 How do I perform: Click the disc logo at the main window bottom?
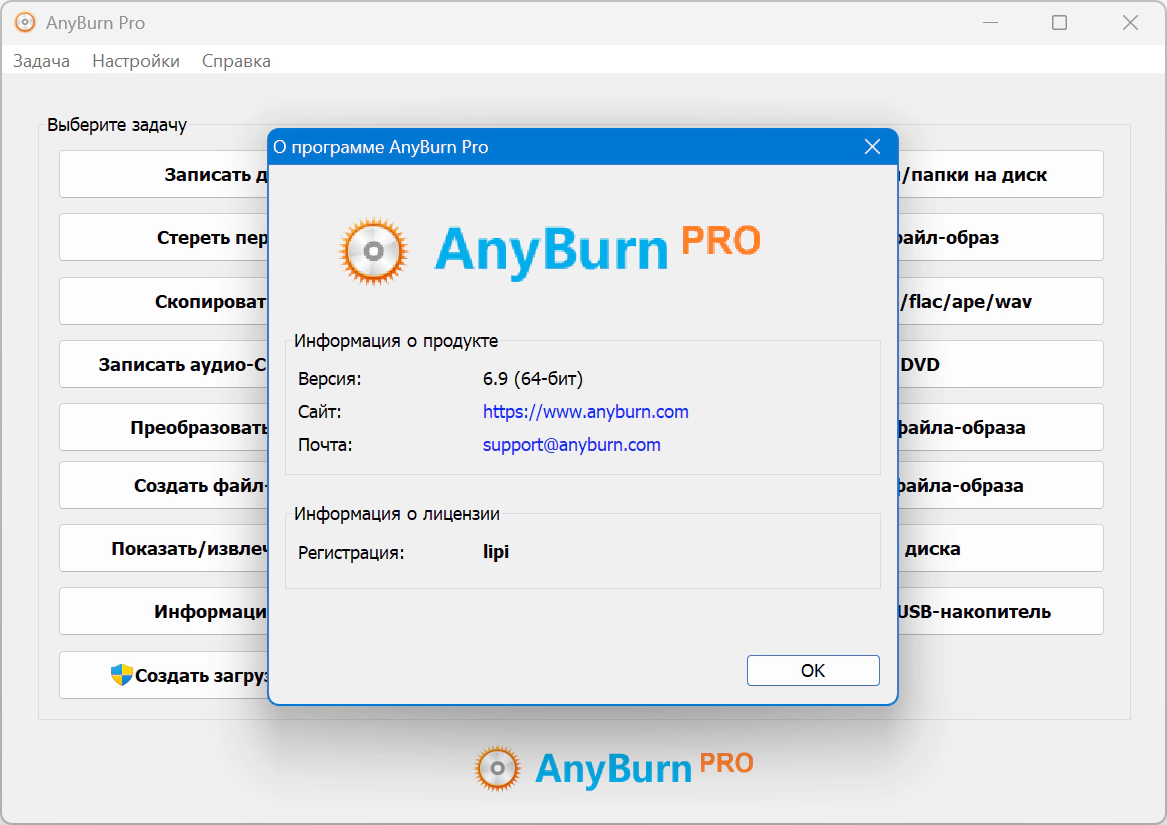[497, 768]
